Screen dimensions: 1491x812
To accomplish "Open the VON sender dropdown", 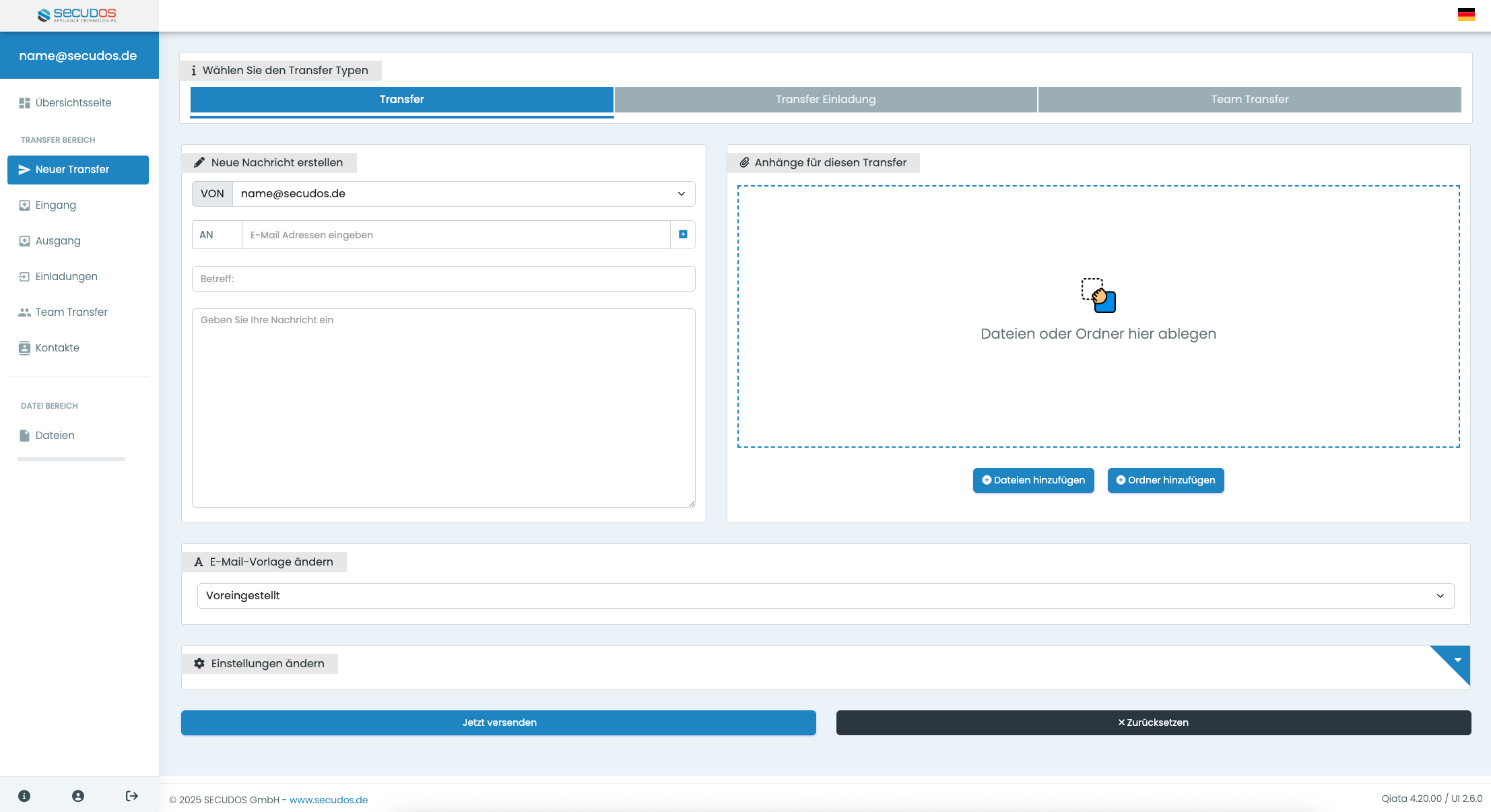I will coord(463,194).
